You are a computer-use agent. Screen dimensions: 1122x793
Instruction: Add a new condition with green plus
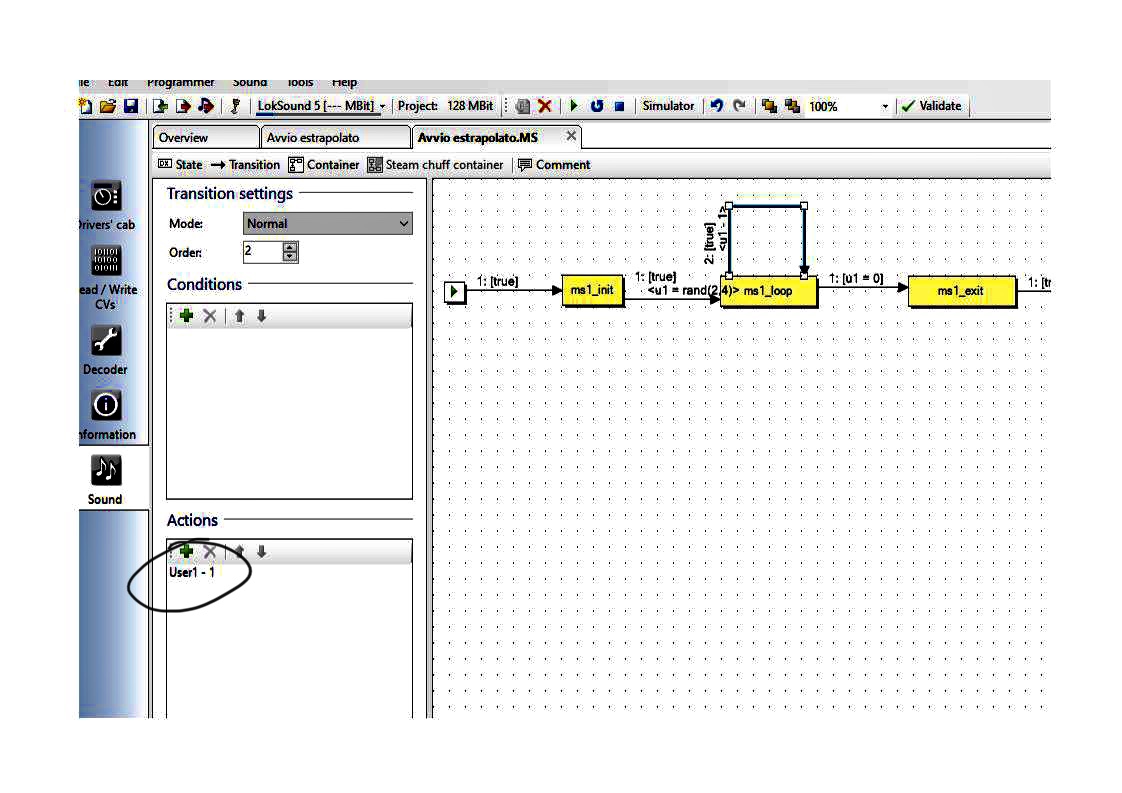tap(186, 316)
